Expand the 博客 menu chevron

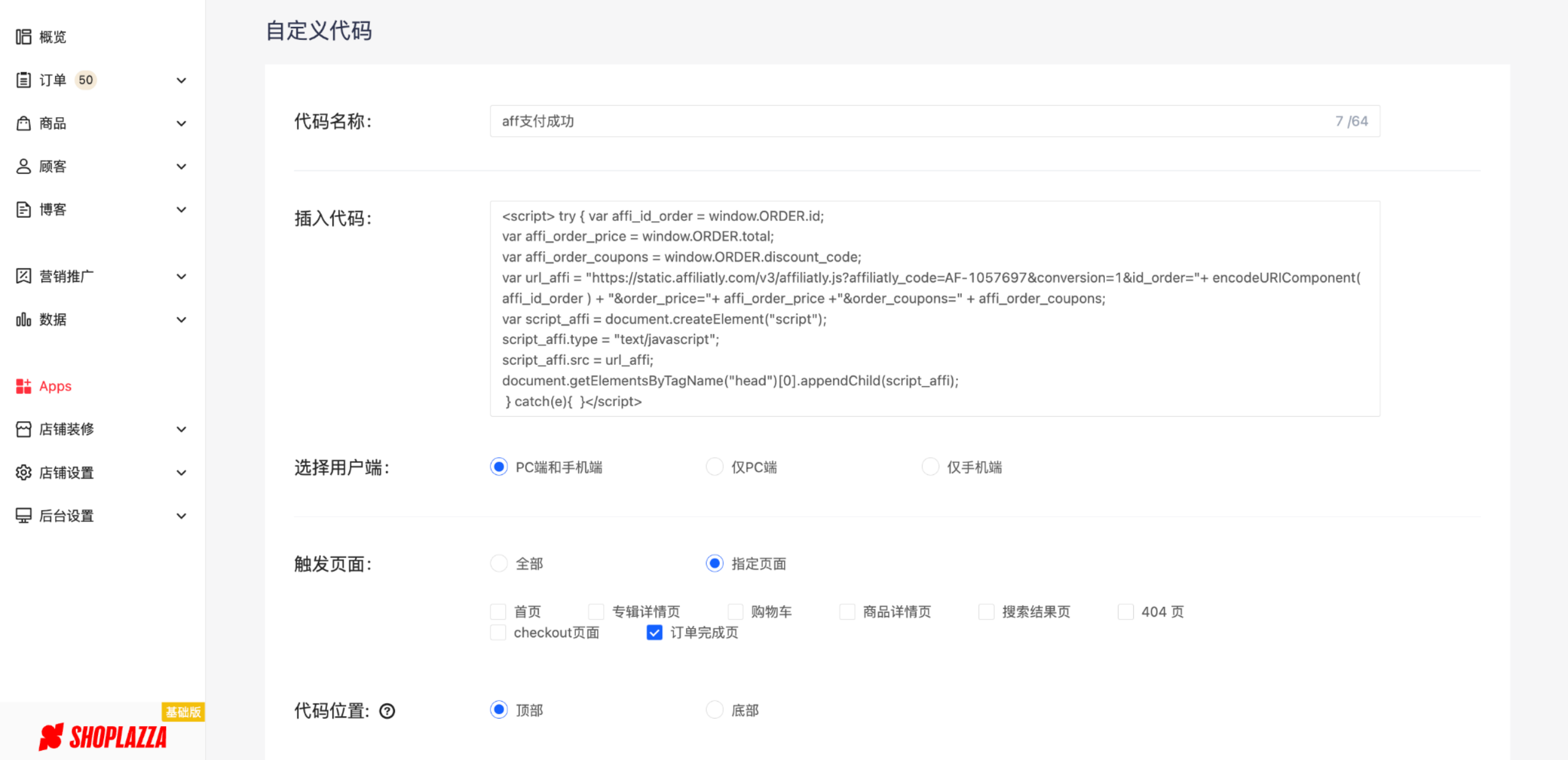click(181, 210)
